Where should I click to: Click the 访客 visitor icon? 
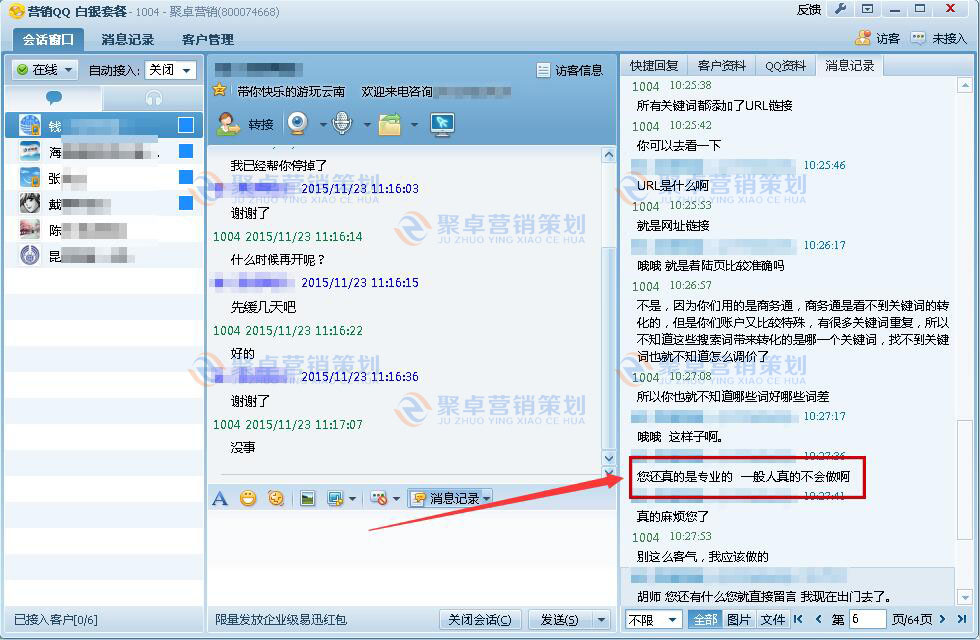coord(862,38)
